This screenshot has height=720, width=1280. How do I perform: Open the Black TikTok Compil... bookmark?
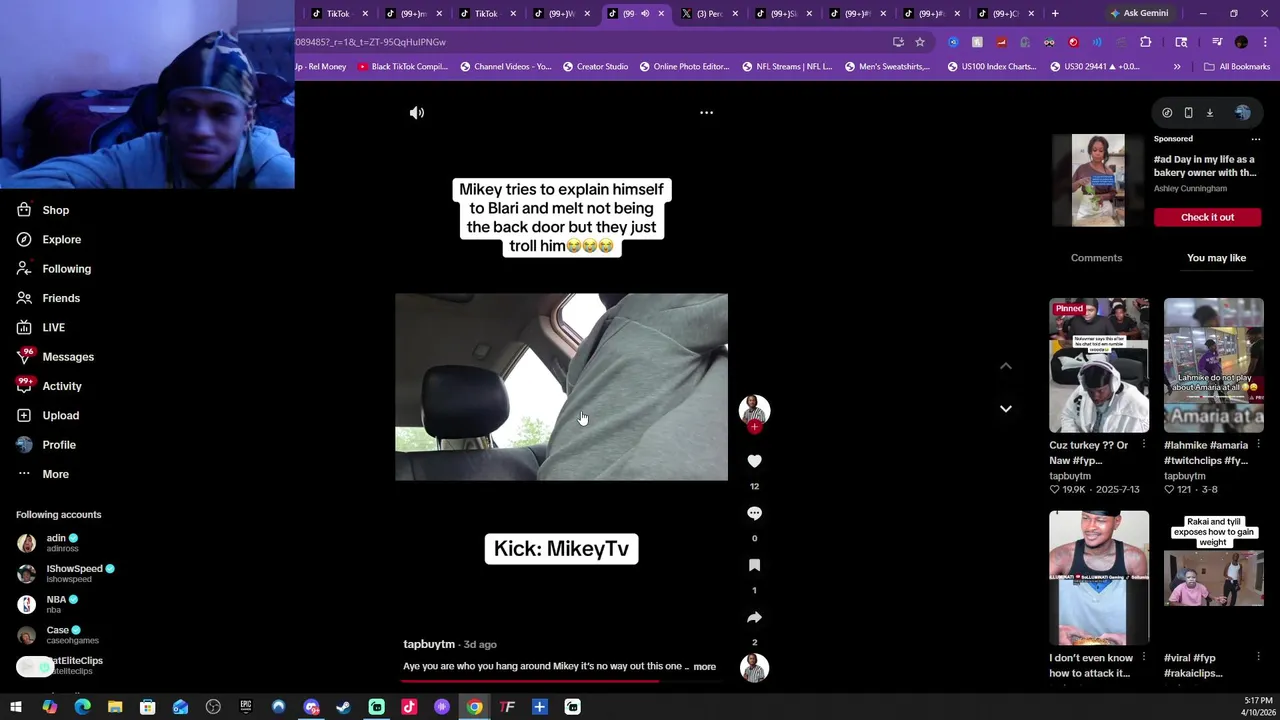coord(403,67)
